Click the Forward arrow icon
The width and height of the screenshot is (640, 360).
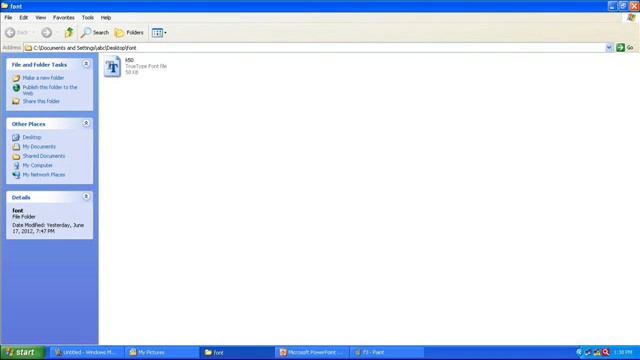pyautogui.click(x=47, y=32)
